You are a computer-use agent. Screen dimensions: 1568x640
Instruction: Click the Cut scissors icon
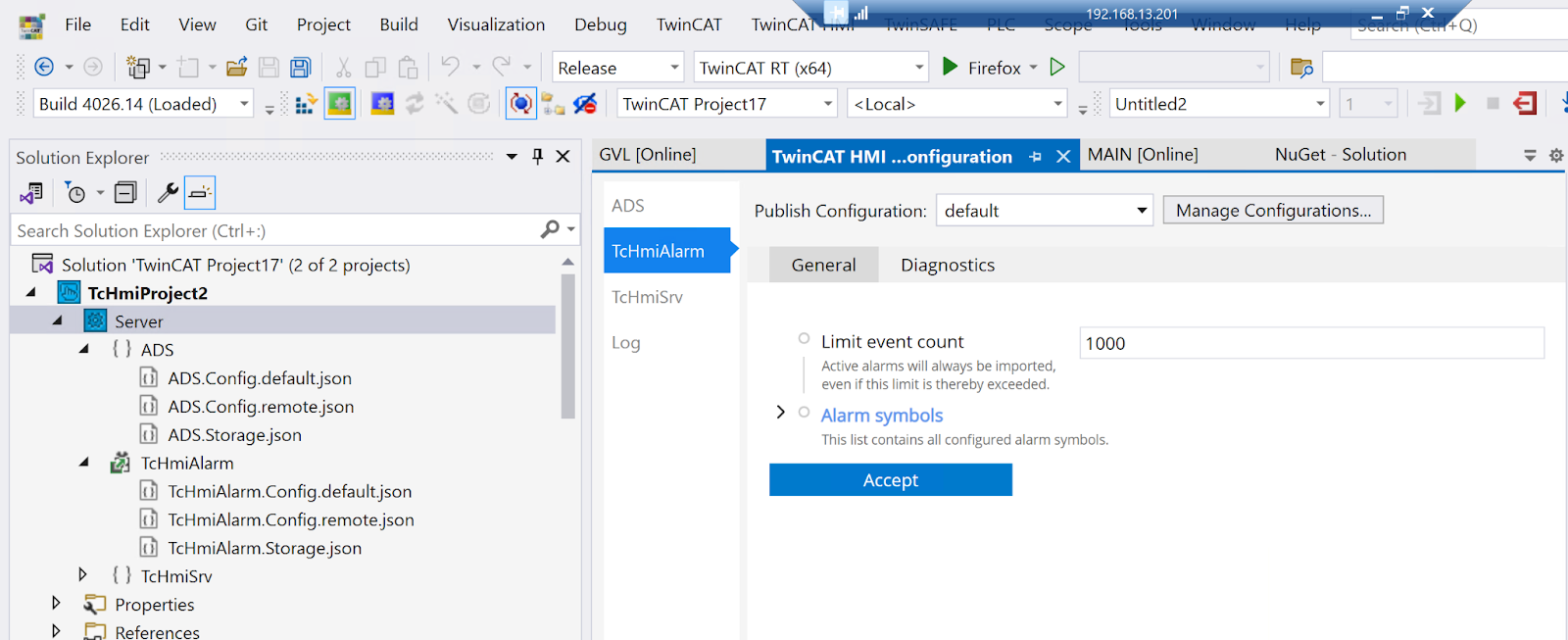pyautogui.click(x=343, y=67)
